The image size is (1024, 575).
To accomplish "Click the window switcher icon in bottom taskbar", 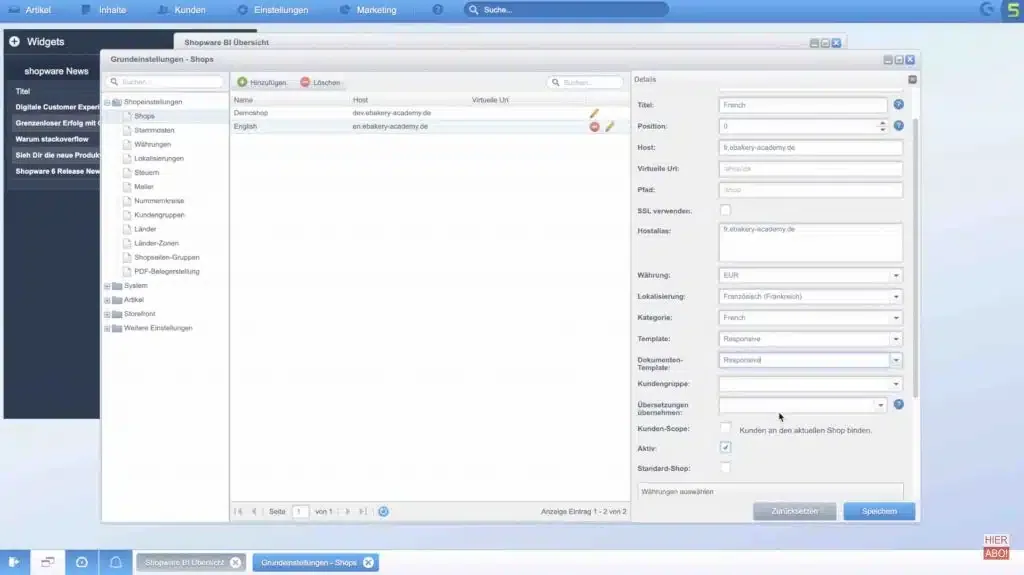I will pyautogui.click(x=48, y=562).
